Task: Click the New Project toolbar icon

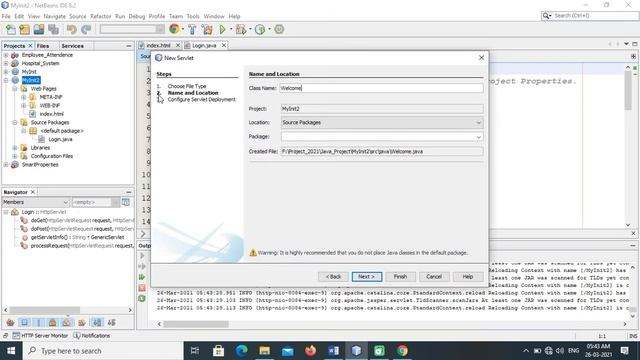Action: [x=24, y=29]
